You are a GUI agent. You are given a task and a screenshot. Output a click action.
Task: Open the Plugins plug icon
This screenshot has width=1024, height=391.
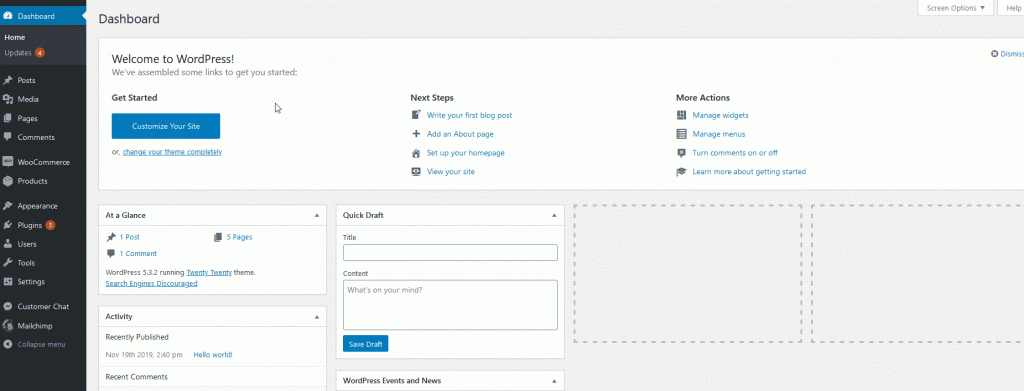pyautogui.click(x=8, y=225)
